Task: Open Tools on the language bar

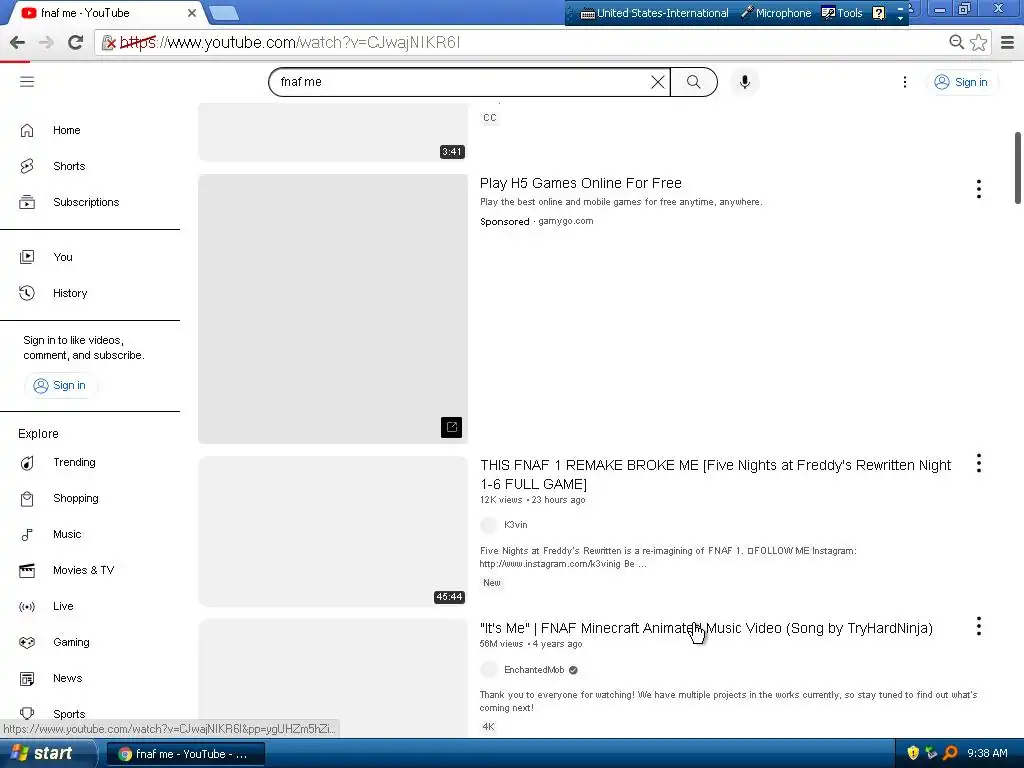Action: point(842,13)
